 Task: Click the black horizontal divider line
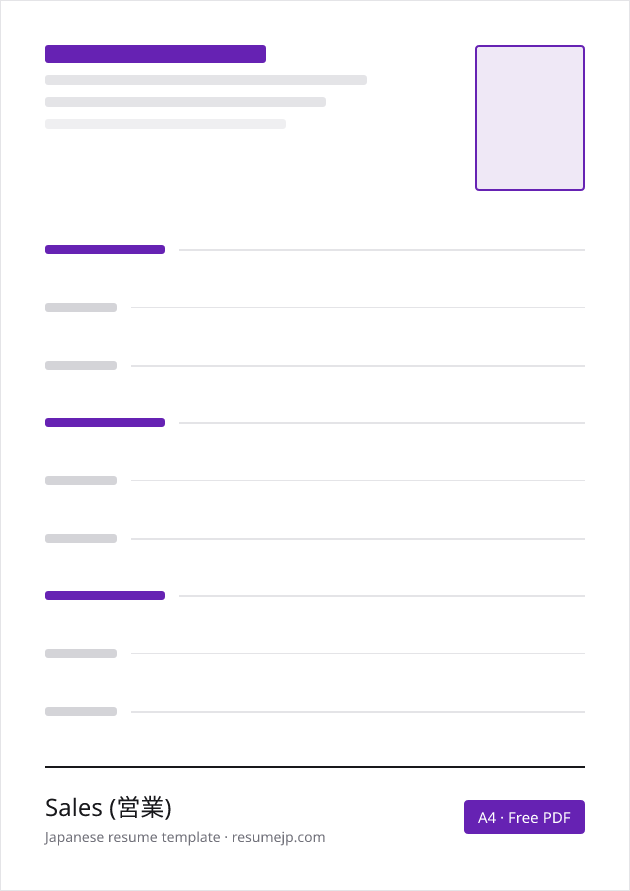(315, 767)
